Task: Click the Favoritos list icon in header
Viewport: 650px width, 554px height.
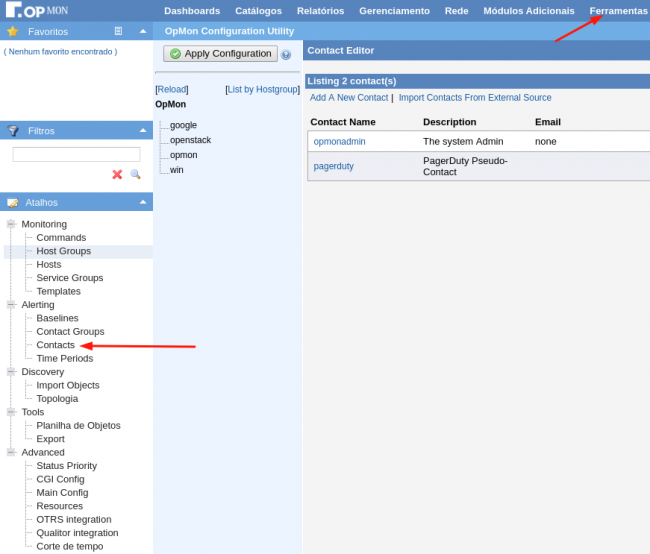Action: [x=119, y=31]
